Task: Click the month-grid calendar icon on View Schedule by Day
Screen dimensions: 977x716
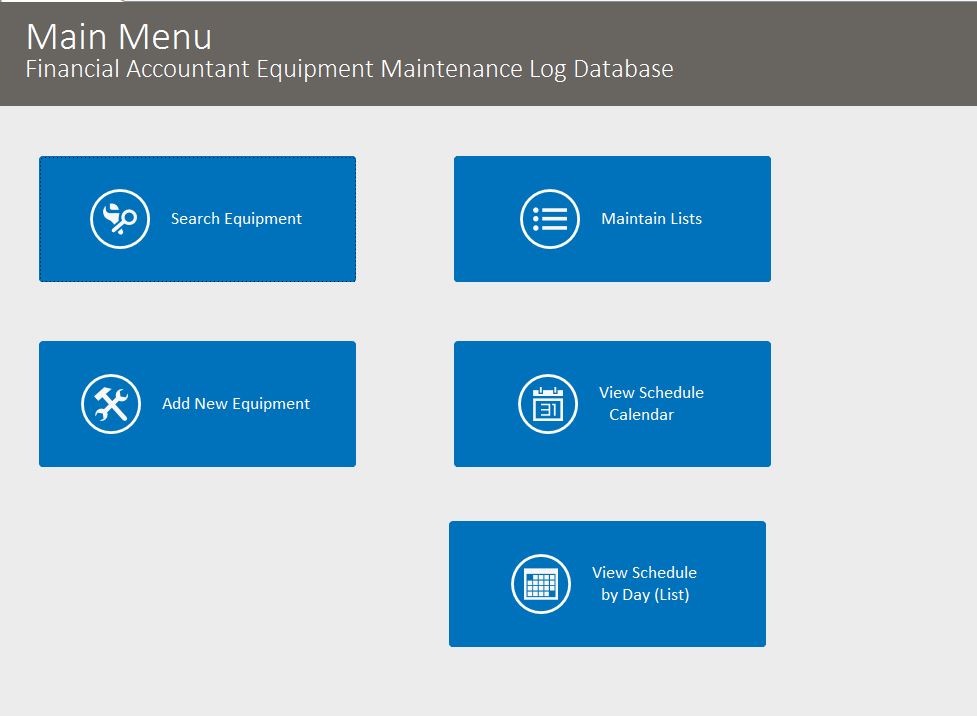Action: coord(540,583)
